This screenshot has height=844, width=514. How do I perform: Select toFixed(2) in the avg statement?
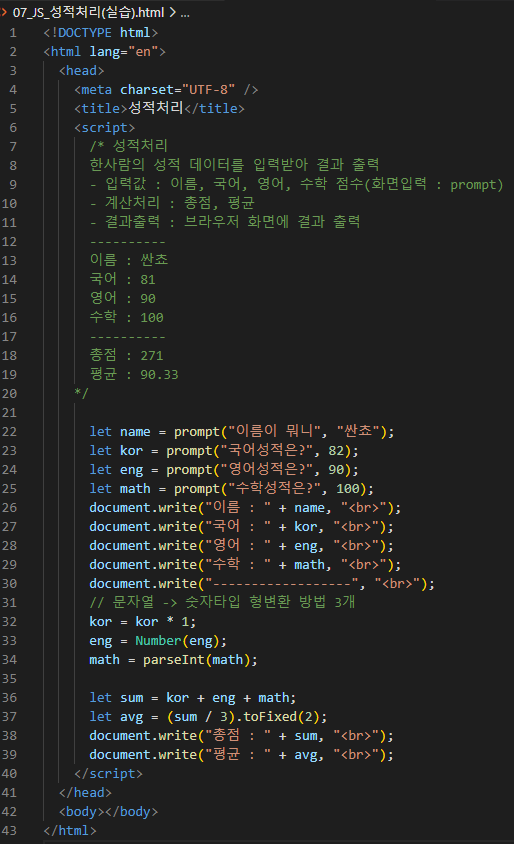pos(281,716)
